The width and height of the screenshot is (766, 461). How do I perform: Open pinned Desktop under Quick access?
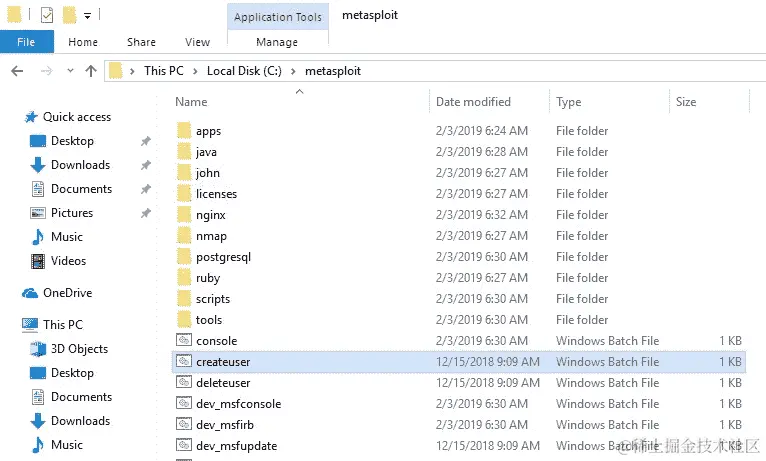click(x=72, y=141)
